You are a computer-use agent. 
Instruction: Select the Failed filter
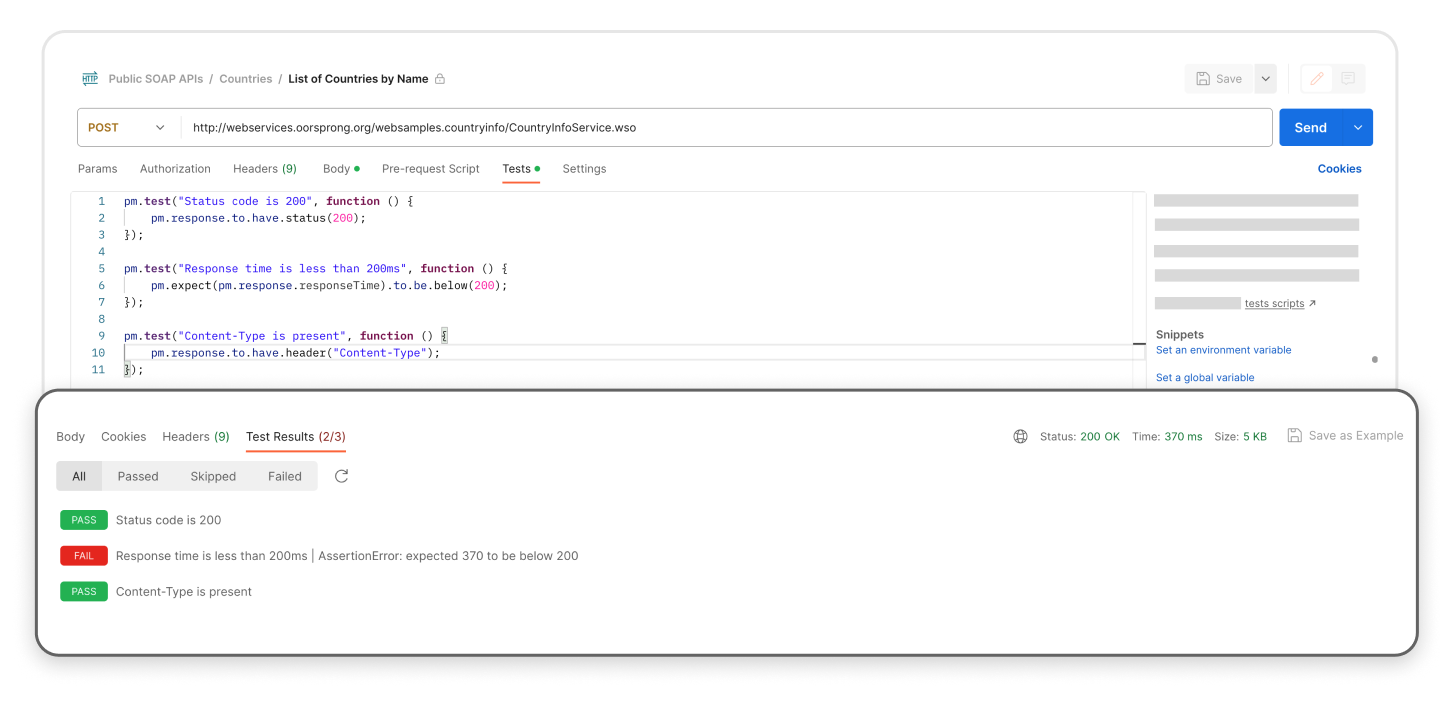pos(285,476)
